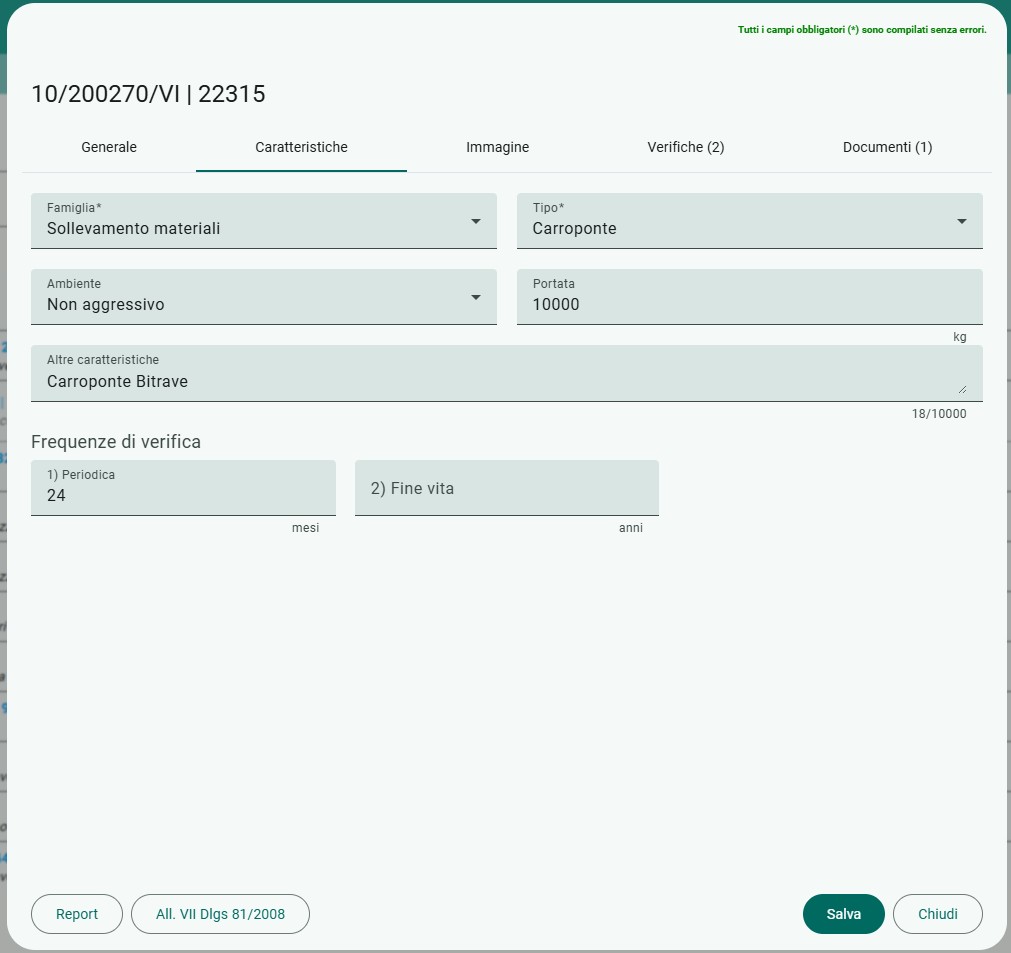Open the Immagine tab
Screen dimensions: 1011x953
[497, 147]
